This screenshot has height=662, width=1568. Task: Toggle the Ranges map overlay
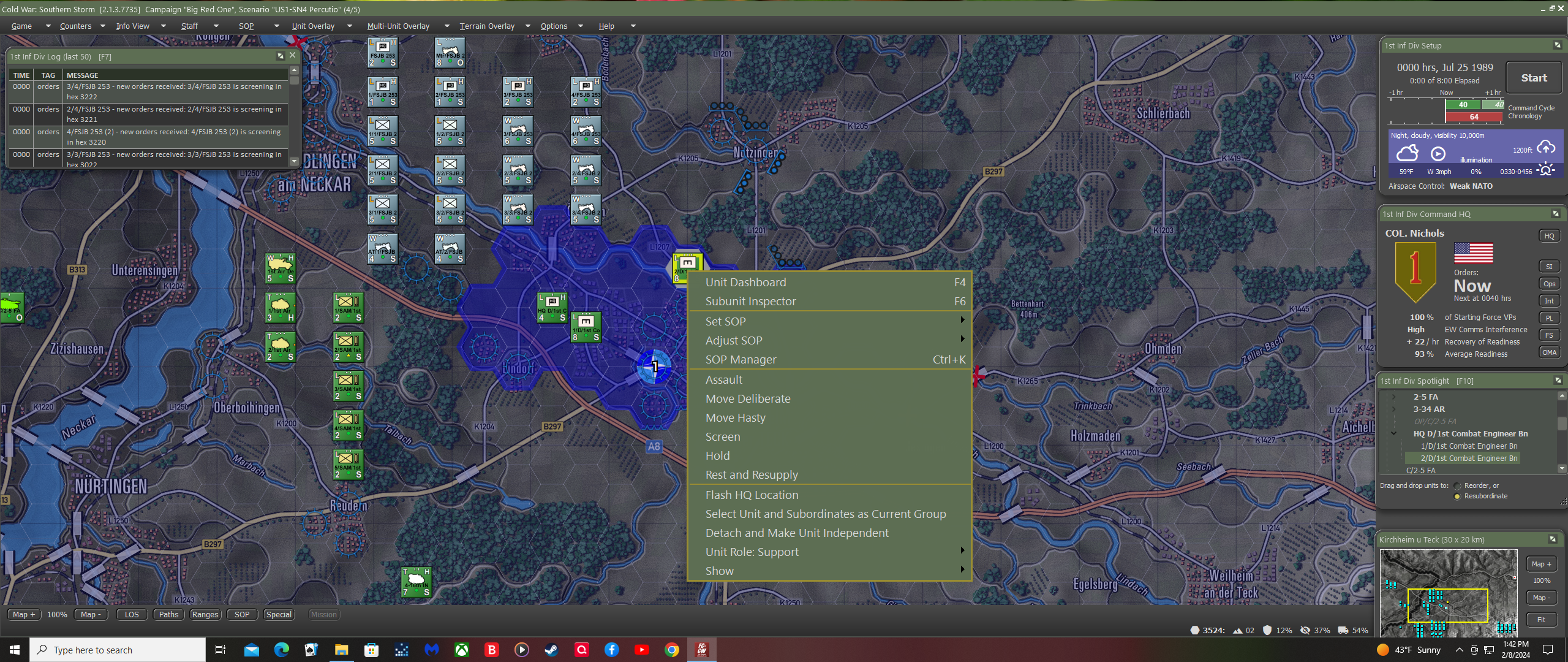tap(205, 614)
